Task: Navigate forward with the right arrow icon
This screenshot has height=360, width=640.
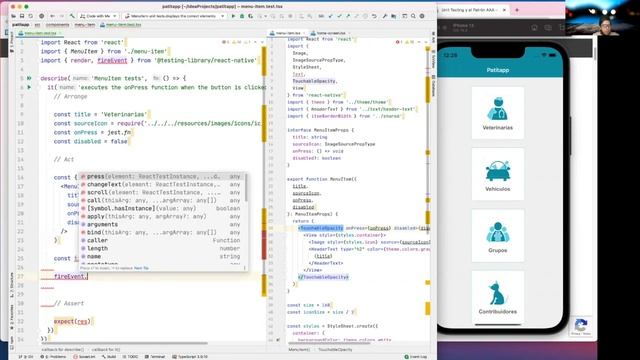Action: point(61,16)
